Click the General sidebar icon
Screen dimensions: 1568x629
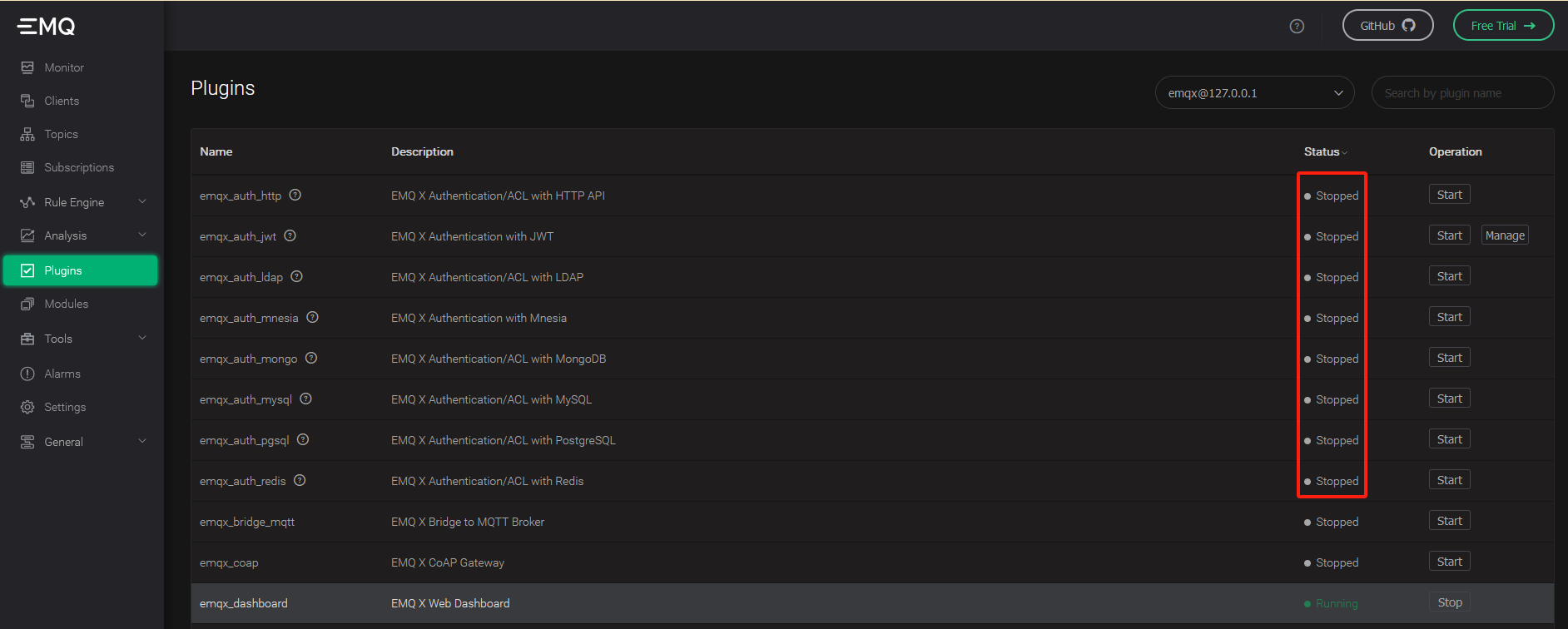27,442
